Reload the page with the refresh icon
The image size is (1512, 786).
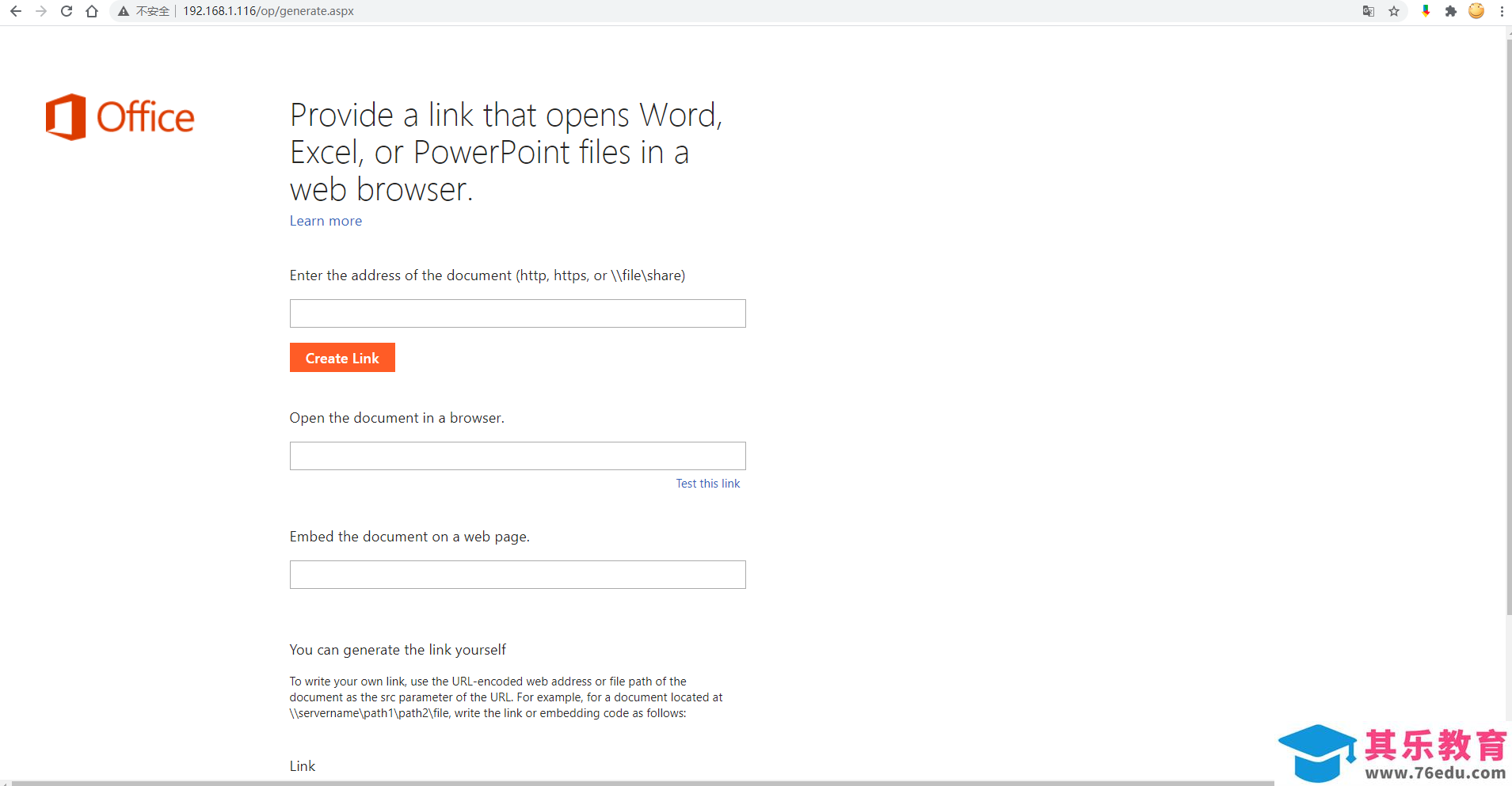pyautogui.click(x=67, y=11)
